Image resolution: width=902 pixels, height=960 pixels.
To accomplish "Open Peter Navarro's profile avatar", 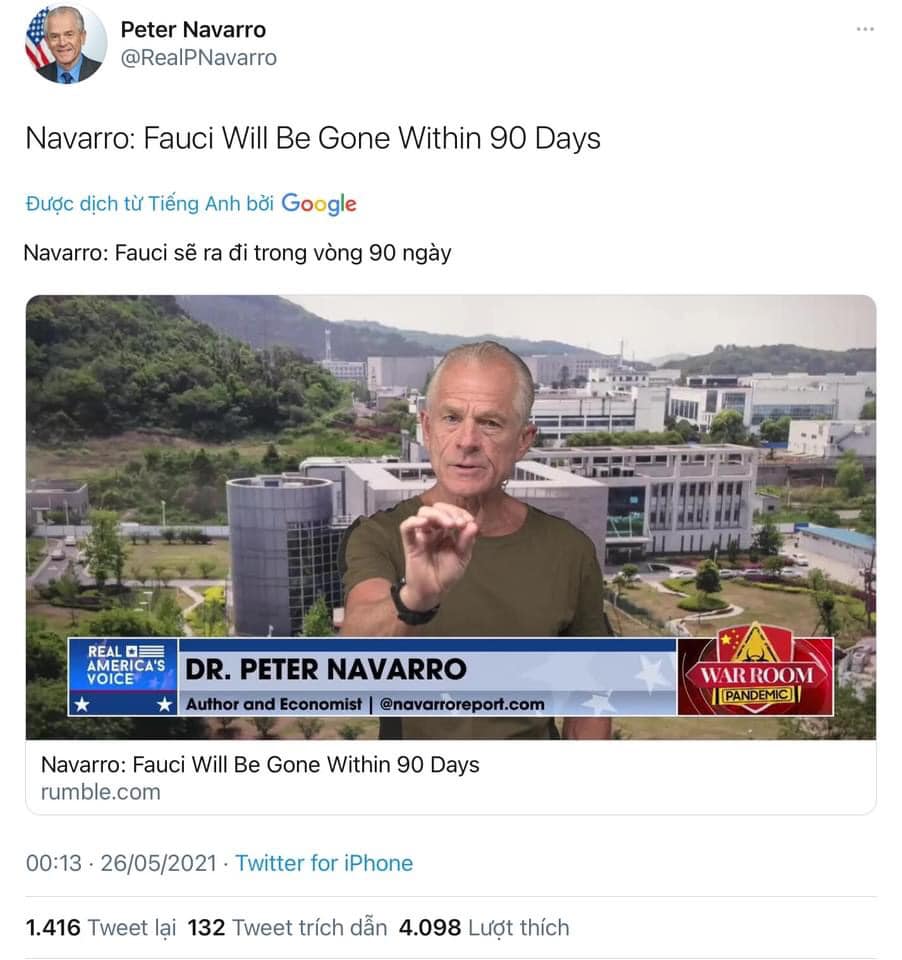I will point(66,44).
